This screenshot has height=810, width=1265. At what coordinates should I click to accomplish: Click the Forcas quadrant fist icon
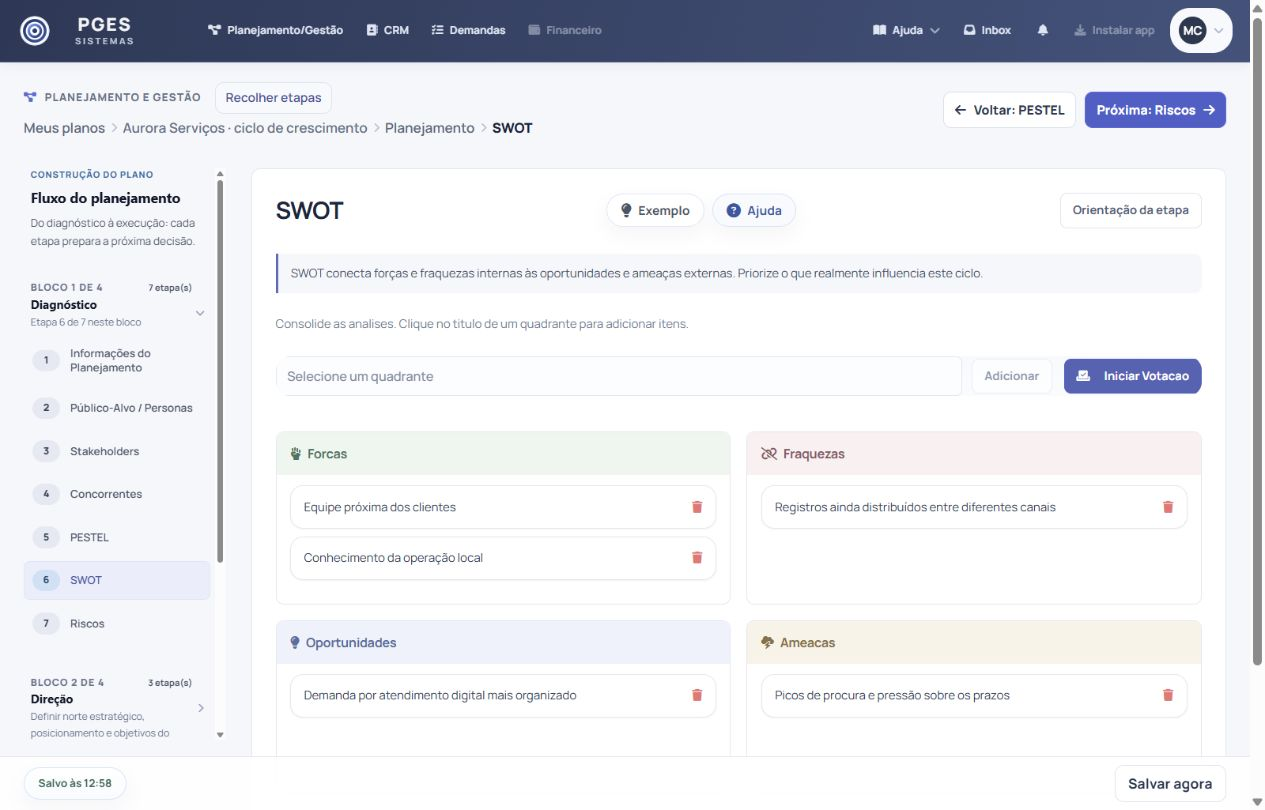295,454
